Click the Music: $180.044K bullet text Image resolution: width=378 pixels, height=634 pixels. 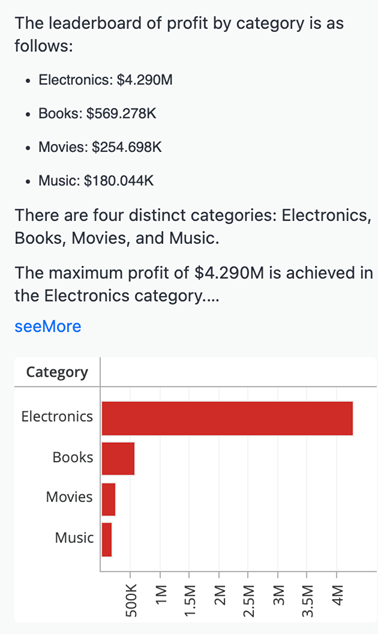point(96,180)
